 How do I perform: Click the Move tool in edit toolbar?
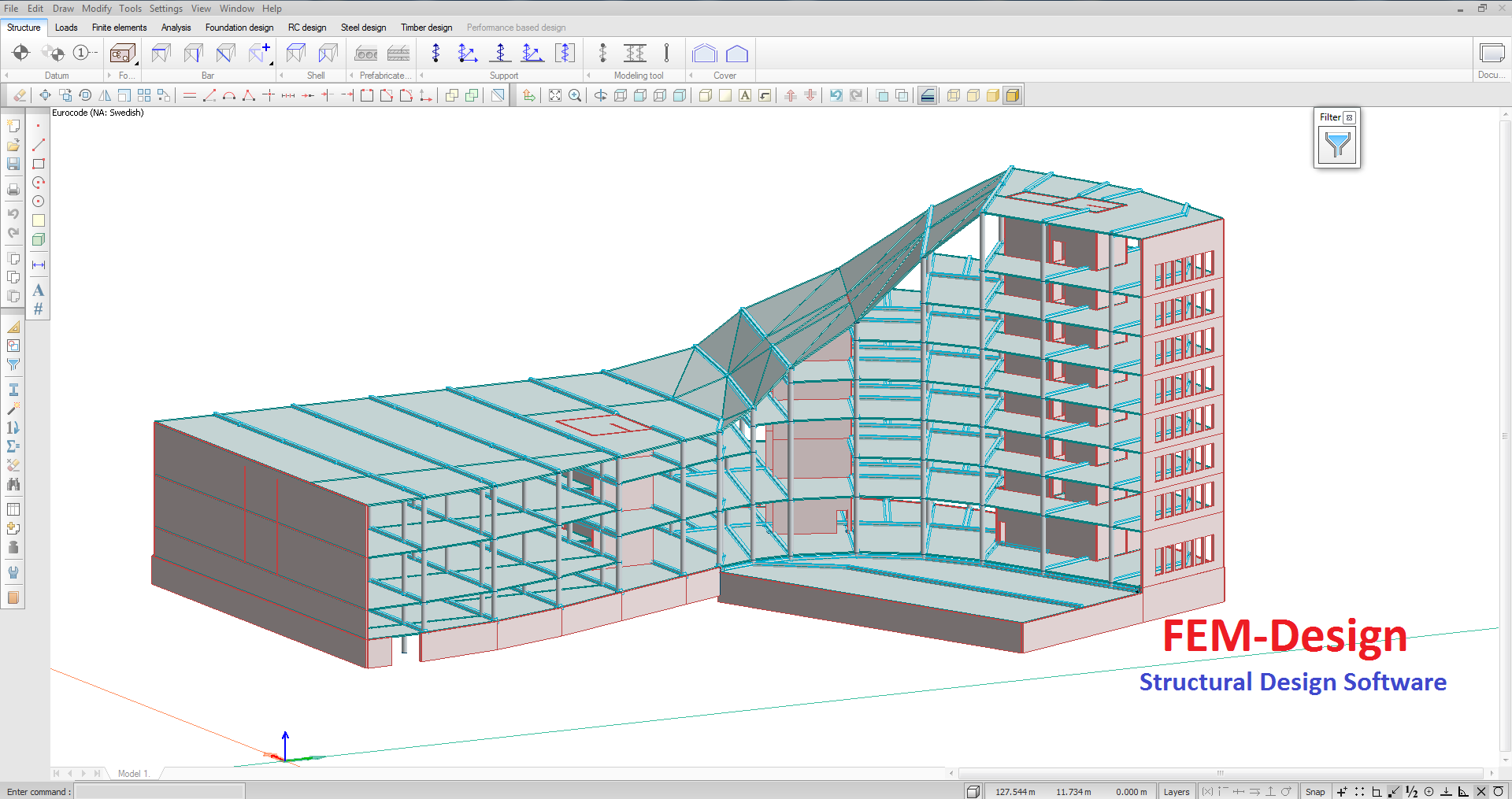(45, 95)
